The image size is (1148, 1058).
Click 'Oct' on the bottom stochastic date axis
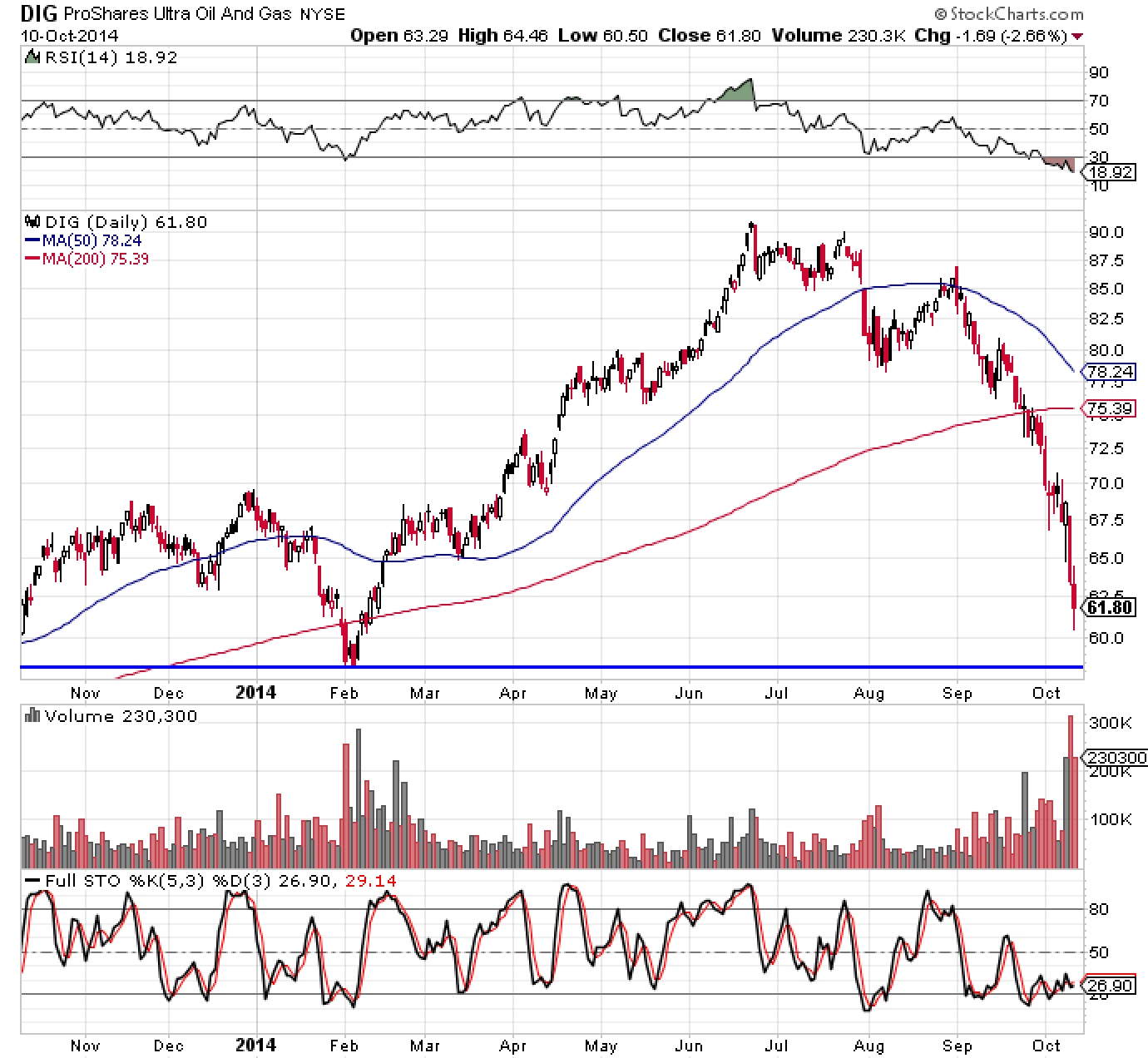click(x=1046, y=1046)
